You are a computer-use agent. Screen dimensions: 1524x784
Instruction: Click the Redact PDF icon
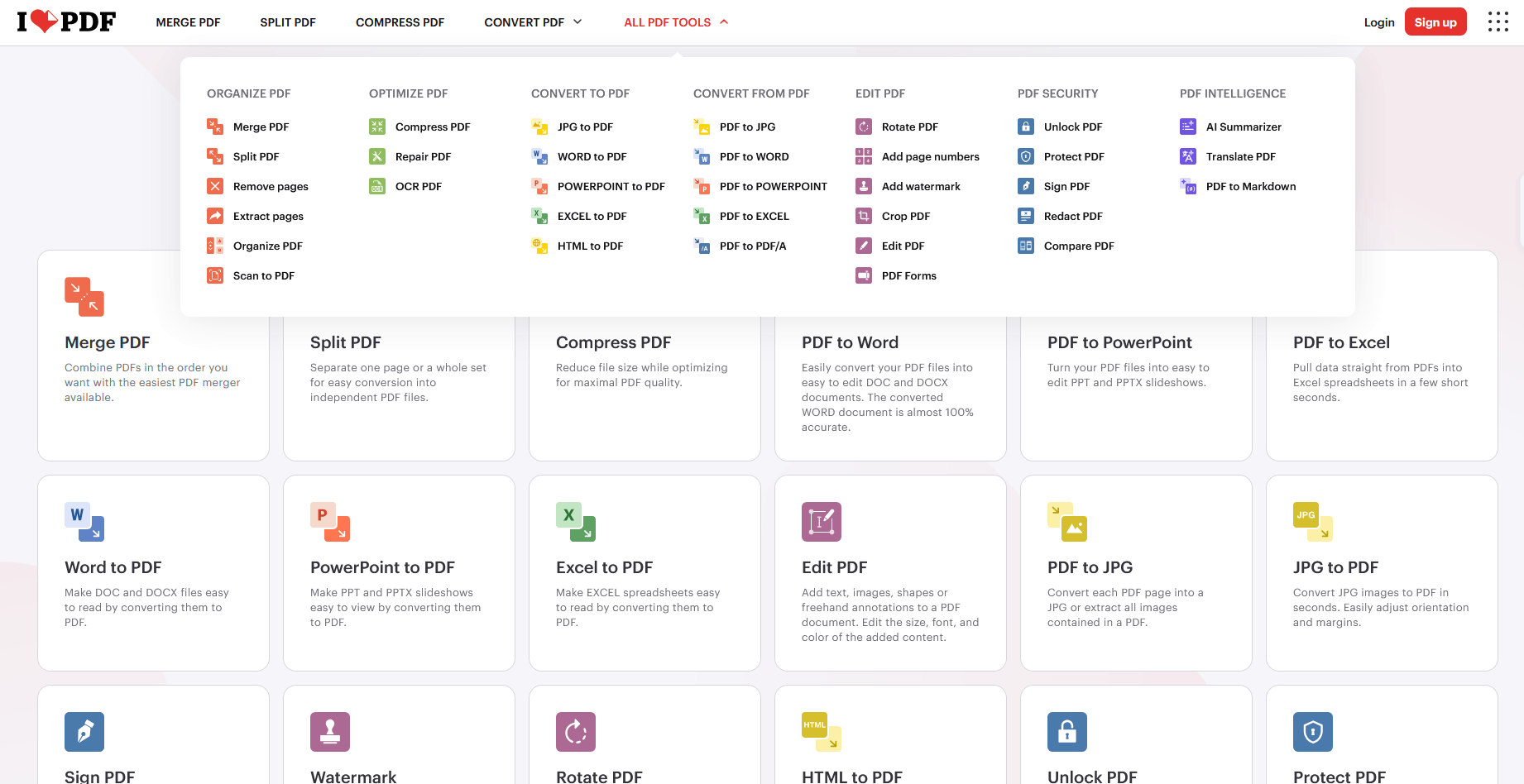pos(1026,216)
